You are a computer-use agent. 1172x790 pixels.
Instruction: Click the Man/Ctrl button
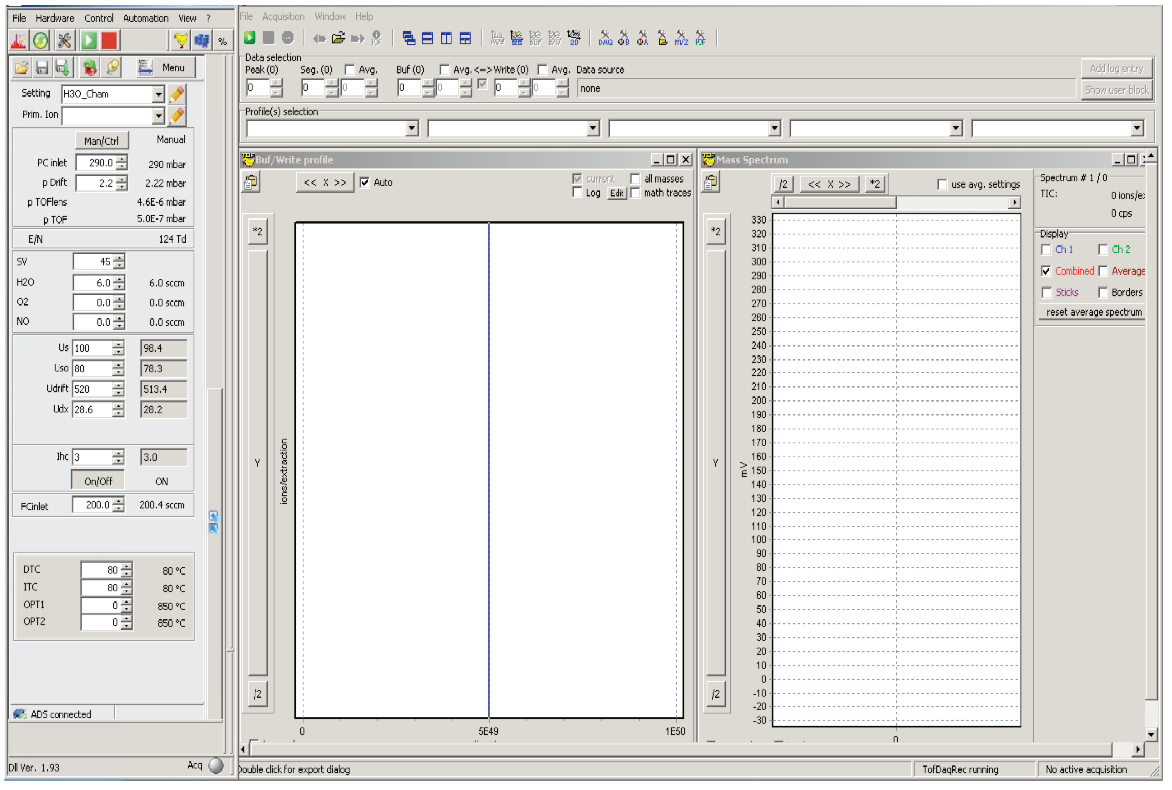(x=102, y=141)
